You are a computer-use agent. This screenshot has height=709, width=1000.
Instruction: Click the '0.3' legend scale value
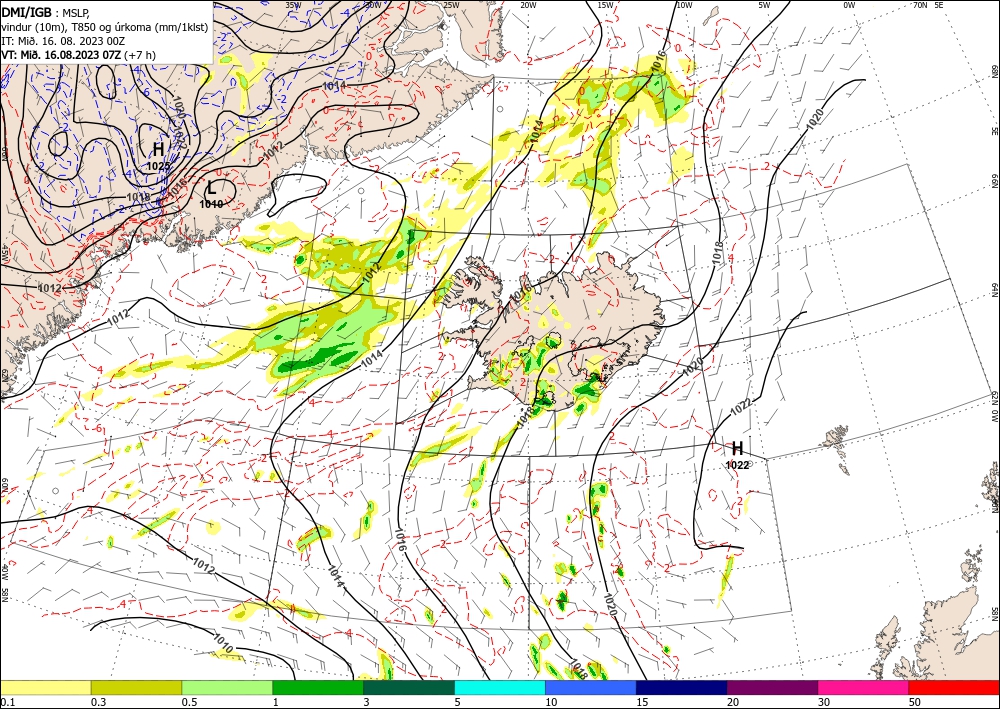click(97, 702)
